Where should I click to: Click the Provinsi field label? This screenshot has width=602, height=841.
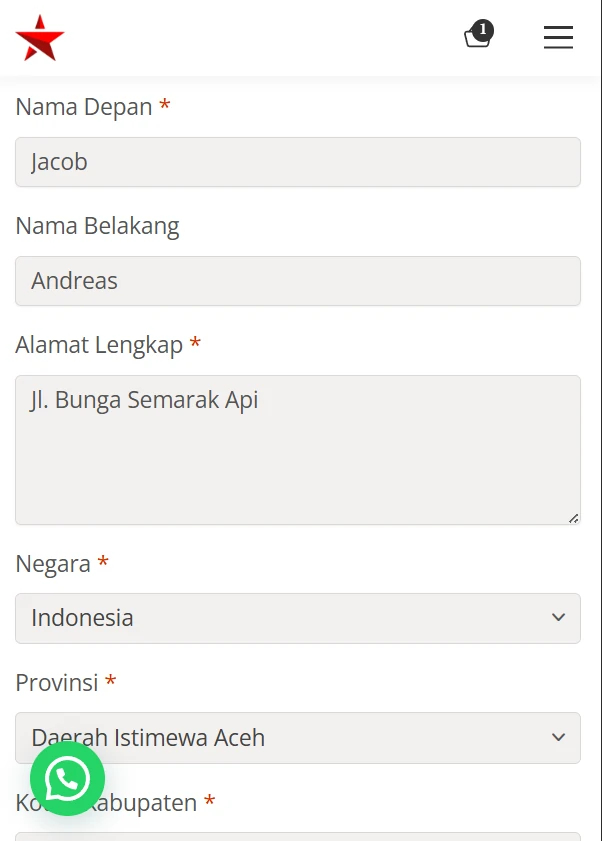(57, 683)
